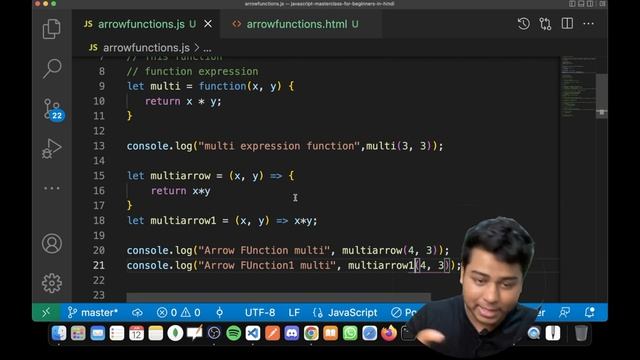The height and width of the screenshot is (360, 640).
Task: Open the Manage gear menu
Action: coord(52,283)
